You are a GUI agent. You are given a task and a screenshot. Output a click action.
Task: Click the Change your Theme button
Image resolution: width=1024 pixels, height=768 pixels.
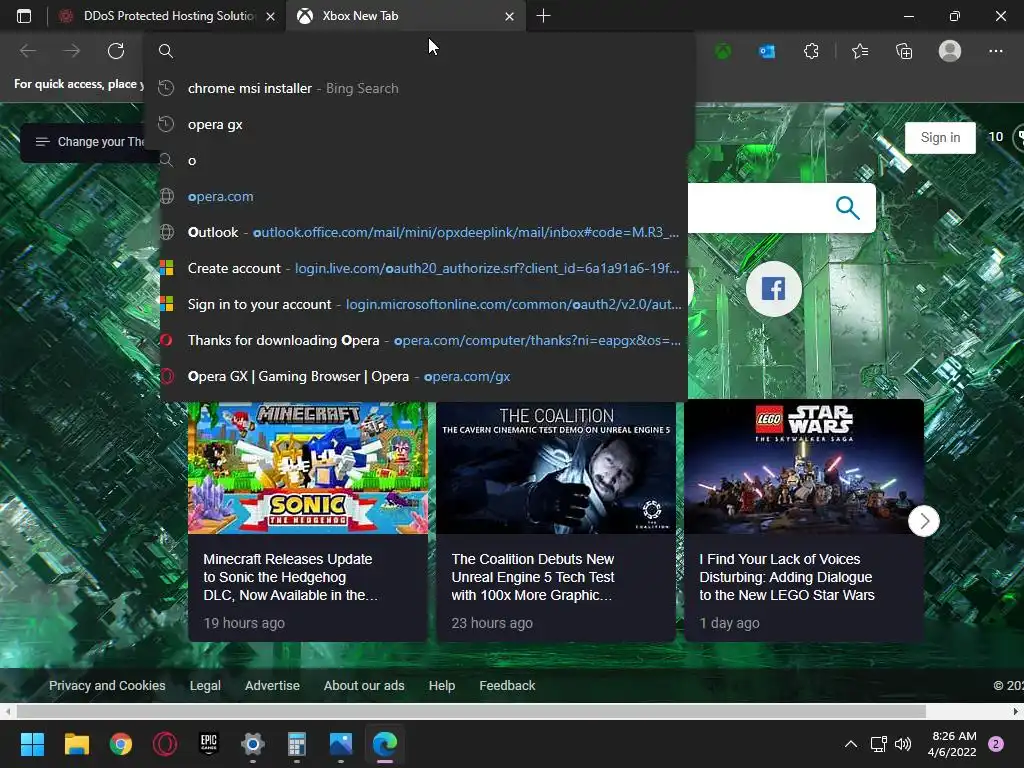(x=90, y=142)
